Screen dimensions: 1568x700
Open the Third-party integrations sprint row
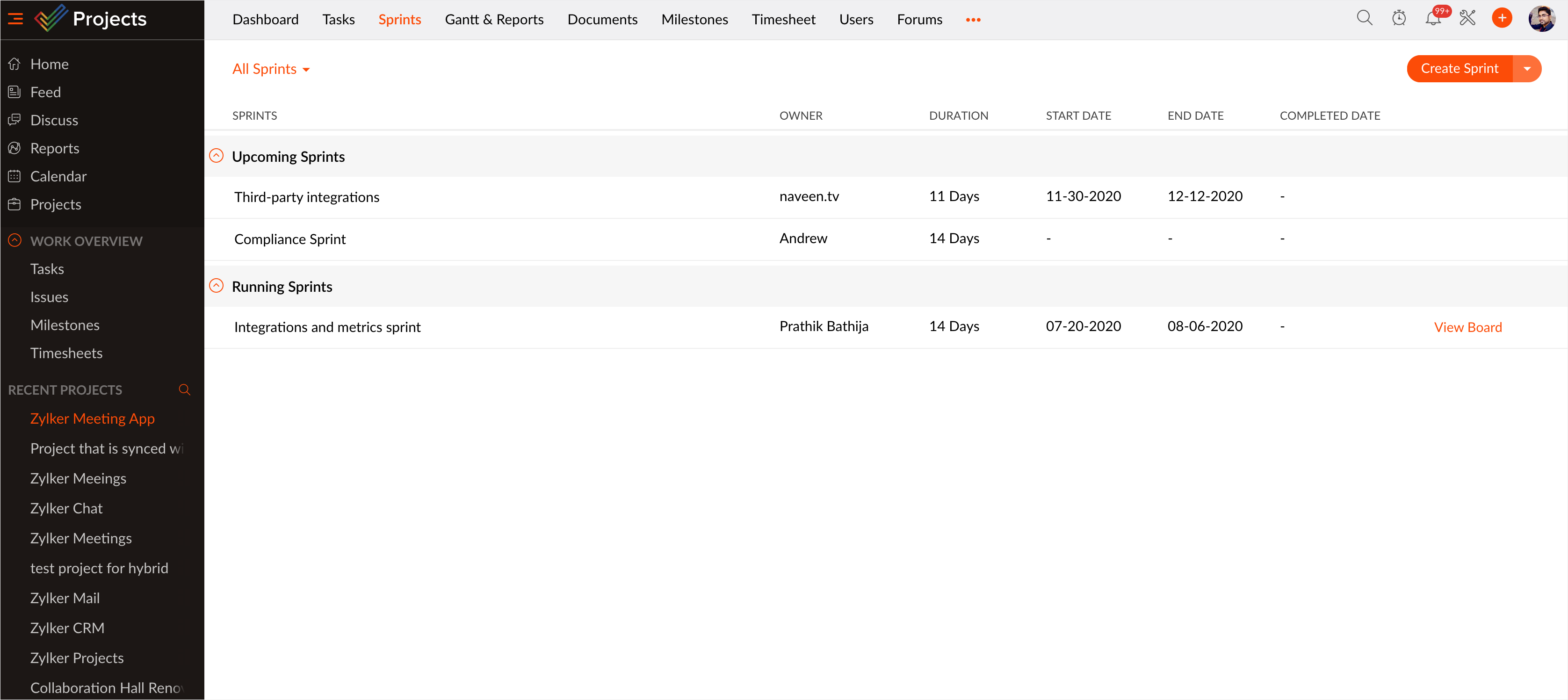[x=306, y=197]
